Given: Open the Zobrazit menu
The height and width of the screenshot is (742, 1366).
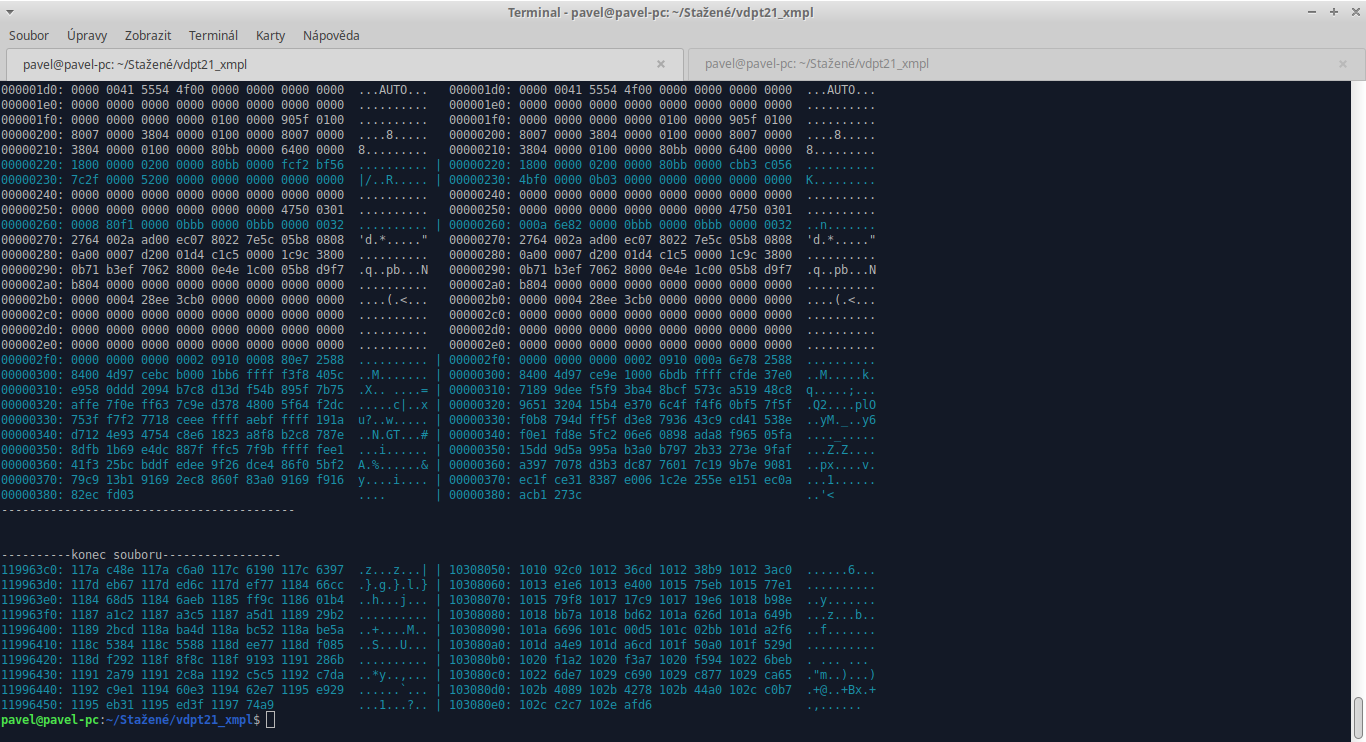Looking at the screenshot, I should [x=148, y=35].
